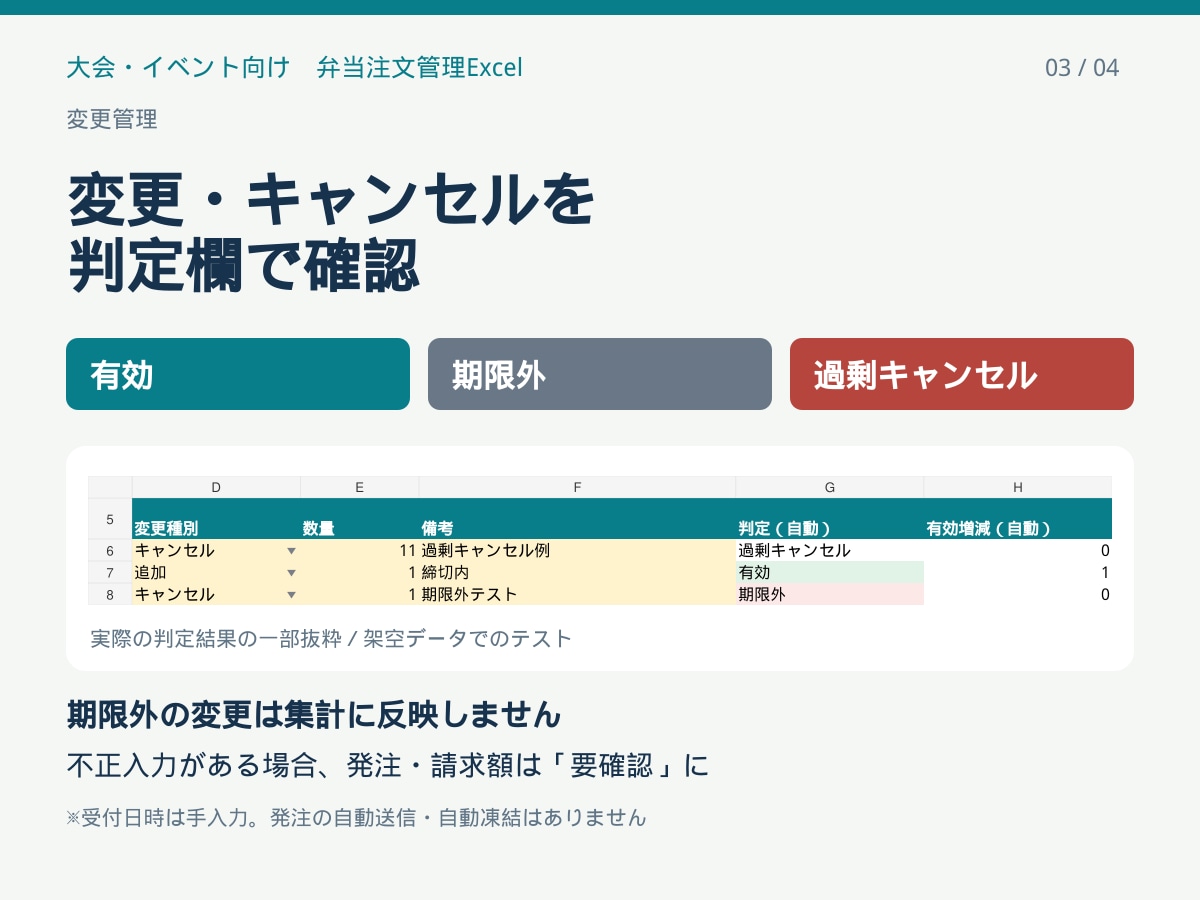Click the 数量 header cell

[x=360, y=519]
